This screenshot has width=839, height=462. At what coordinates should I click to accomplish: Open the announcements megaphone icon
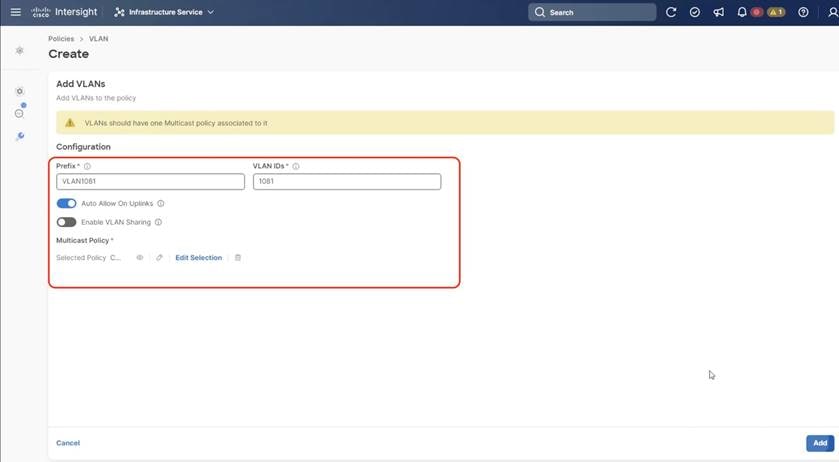[718, 12]
